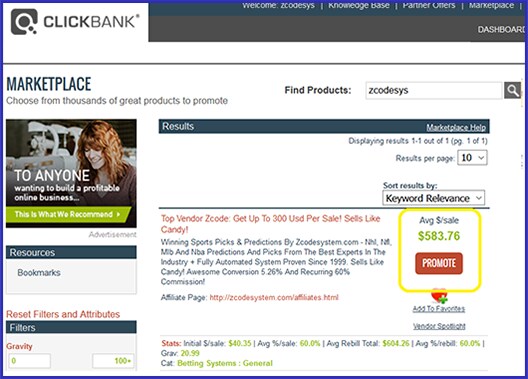This screenshot has width=528, height=379.
Task: Open the Knowledge Base menu item
Action: point(359,5)
